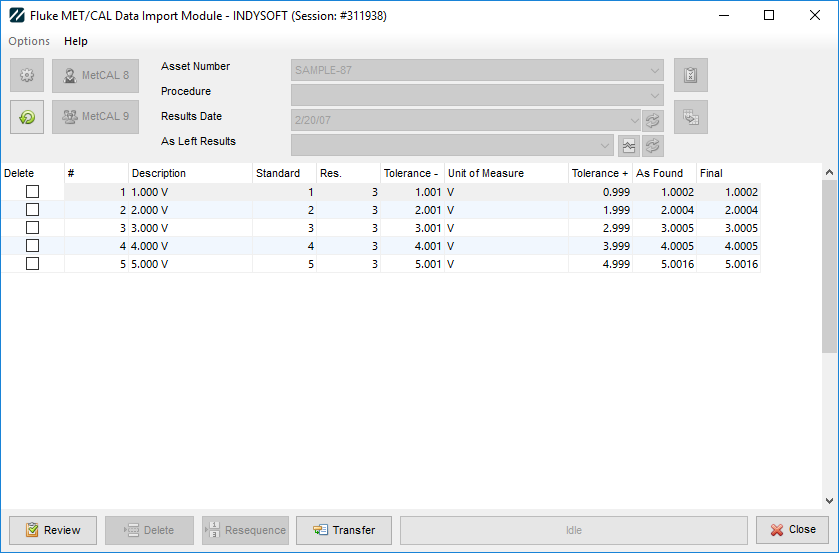Open the Options menu
839x553 pixels.
click(29, 41)
